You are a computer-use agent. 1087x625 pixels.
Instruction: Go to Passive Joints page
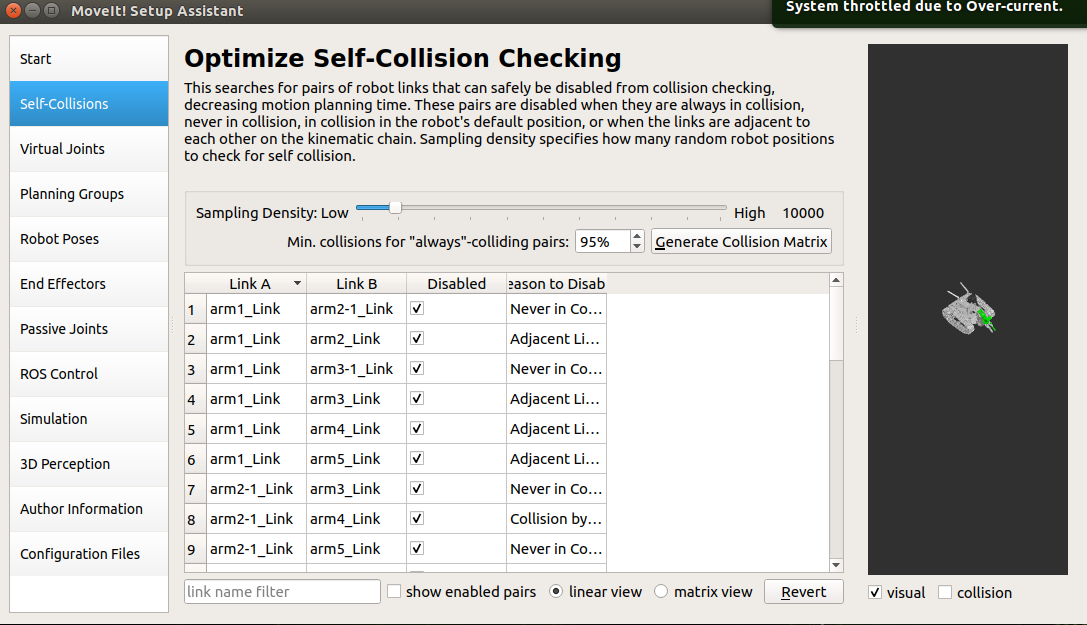pos(89,329)
